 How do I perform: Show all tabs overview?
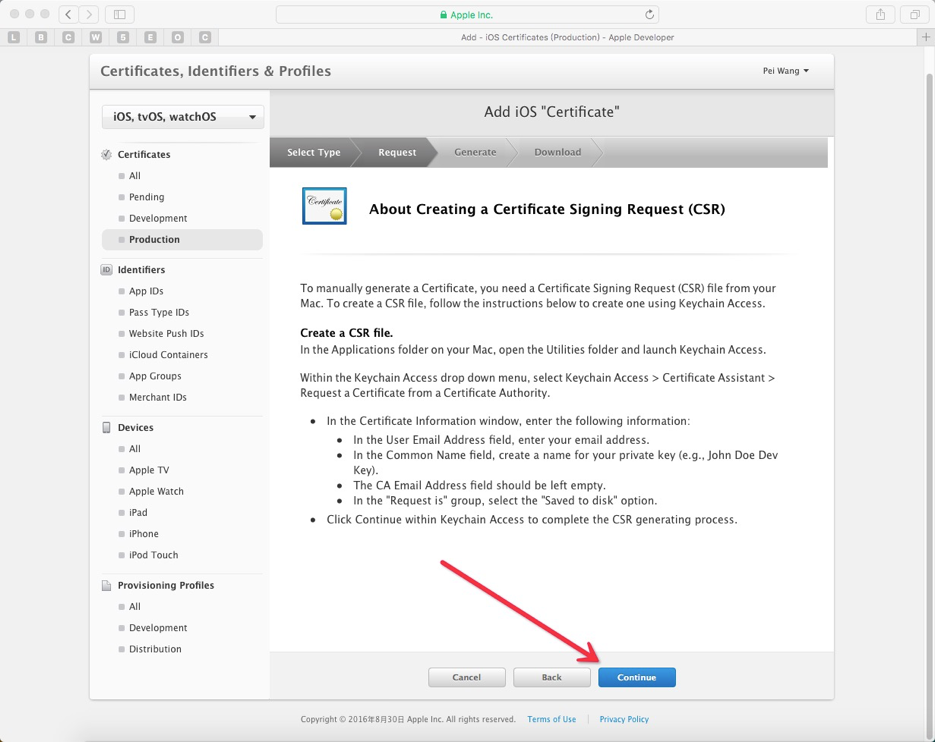click(914, 14)
